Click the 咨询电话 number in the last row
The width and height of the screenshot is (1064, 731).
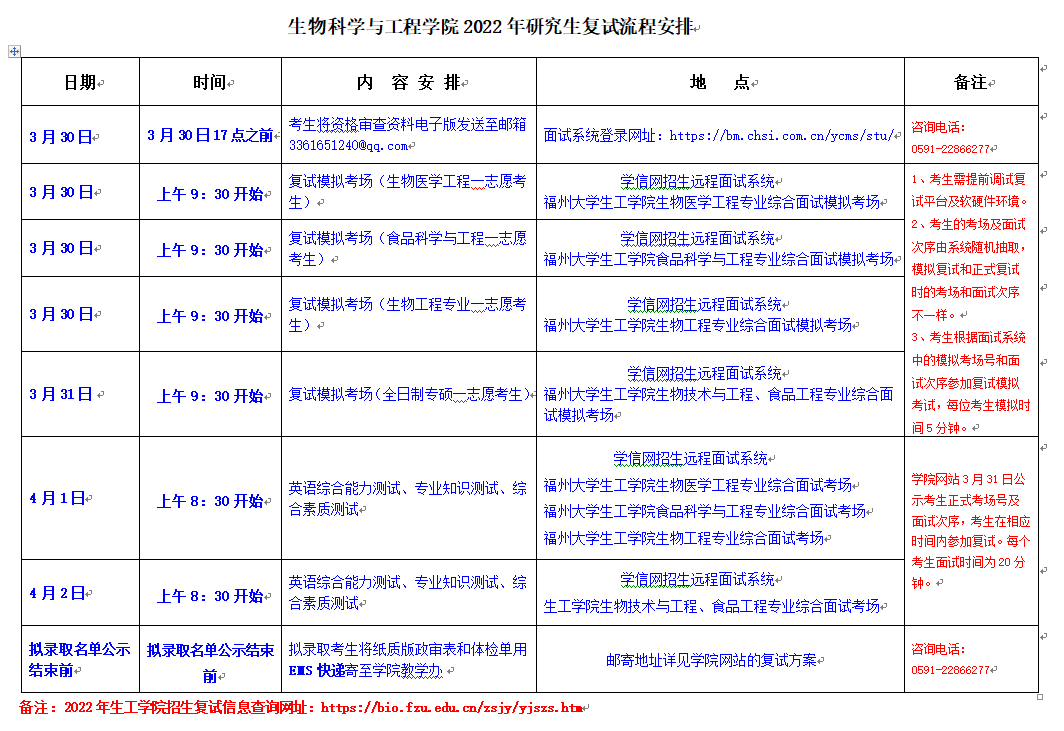[x=950, y=670]
